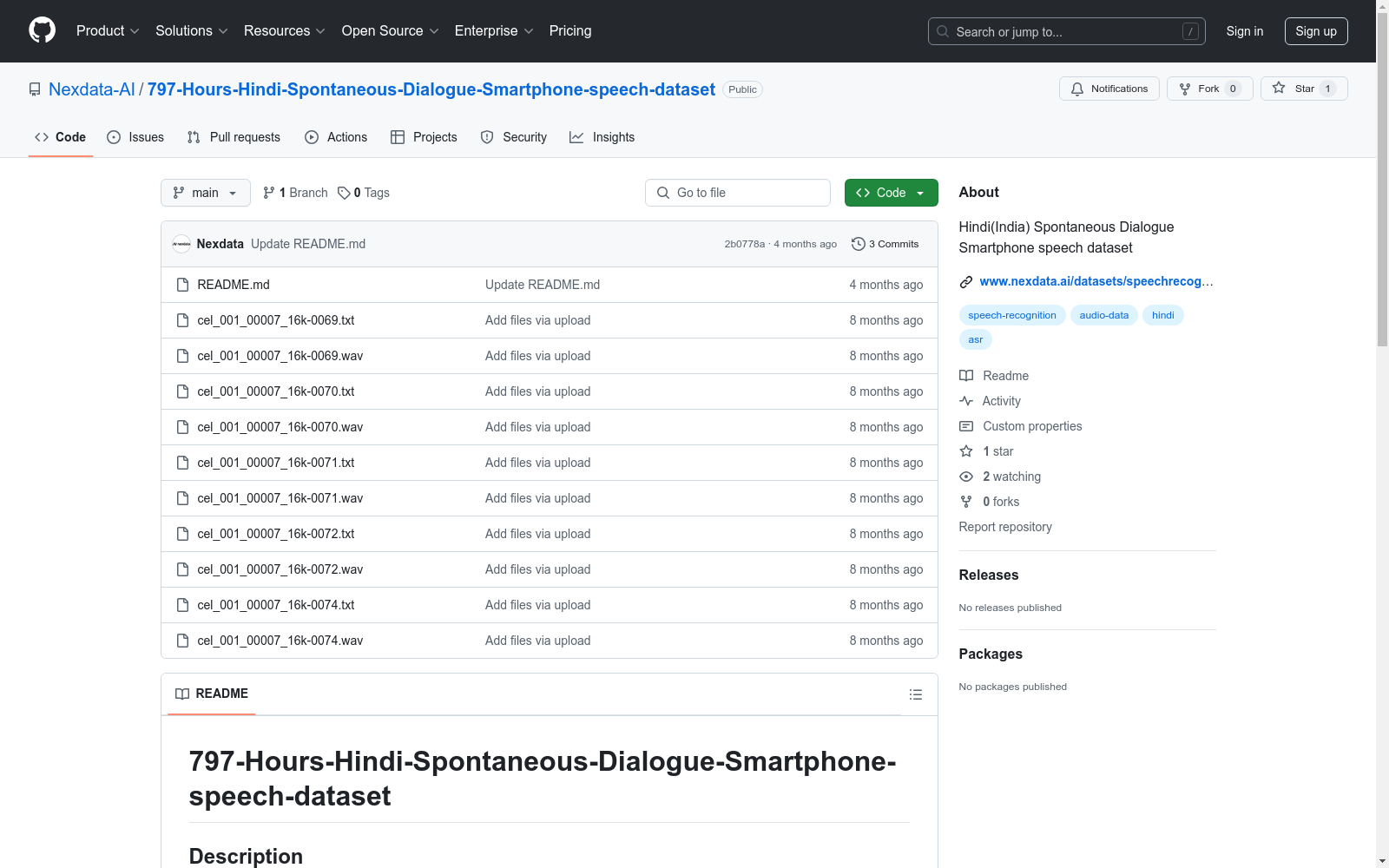Expand the Resources menu
Screen dimensions: 1389x868
click(x=285, y=31)
